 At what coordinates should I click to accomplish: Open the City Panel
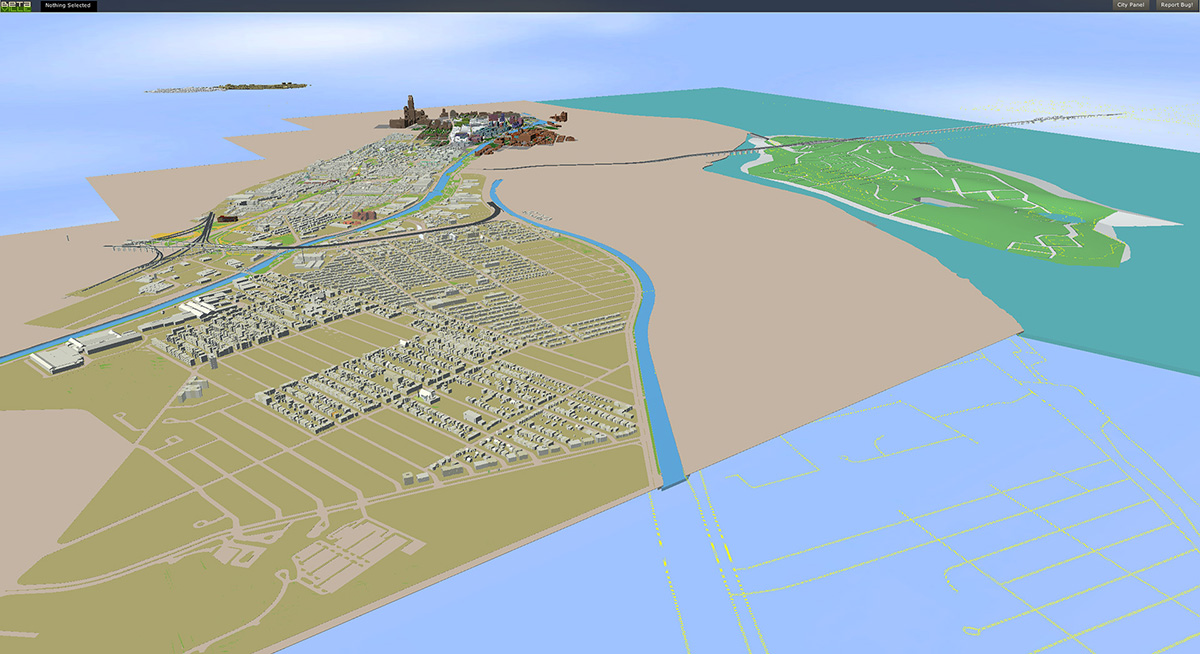1129,6
